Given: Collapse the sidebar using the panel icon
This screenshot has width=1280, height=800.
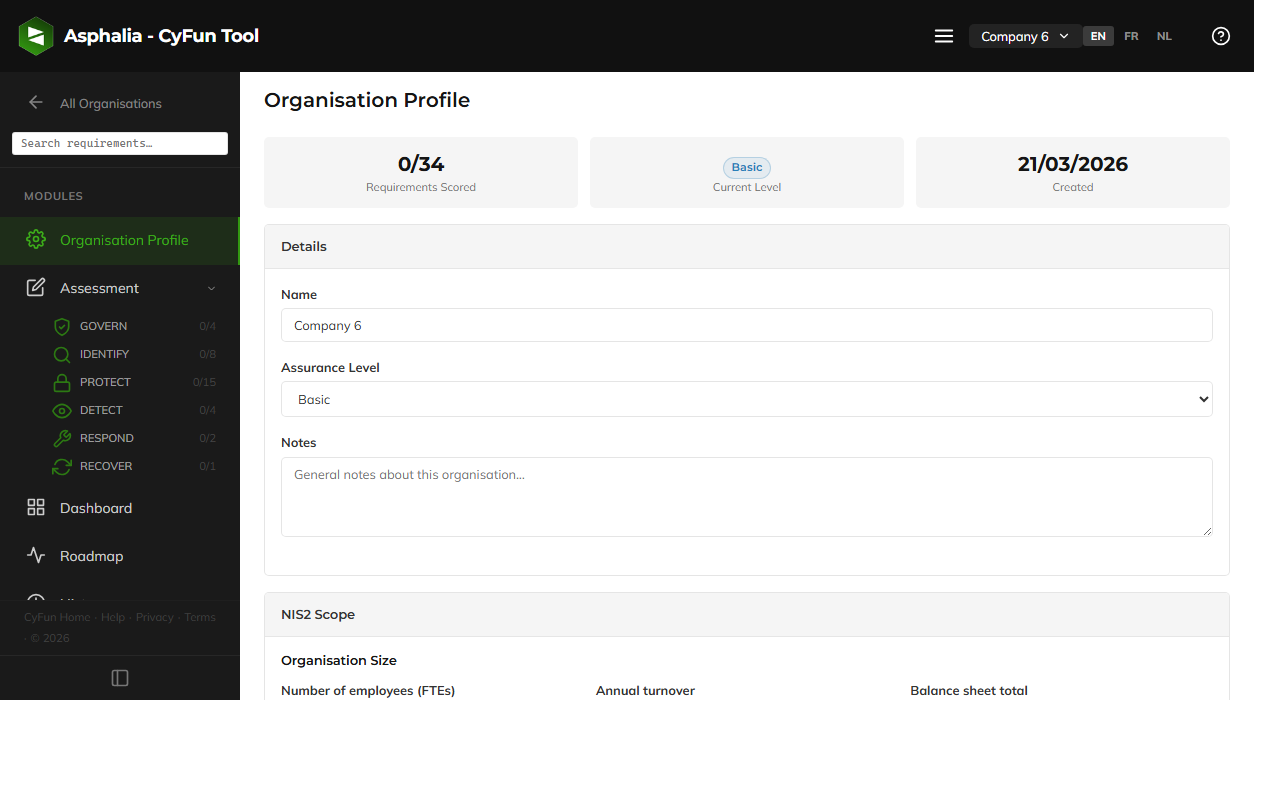Looking at the screenshot, I should click(x=119, y=677).
